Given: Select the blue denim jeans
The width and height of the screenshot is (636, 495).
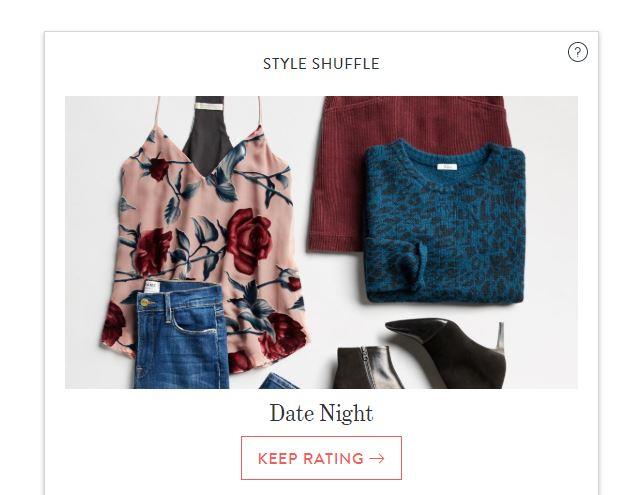Looking at the screenshot, I should coord(180,335).
